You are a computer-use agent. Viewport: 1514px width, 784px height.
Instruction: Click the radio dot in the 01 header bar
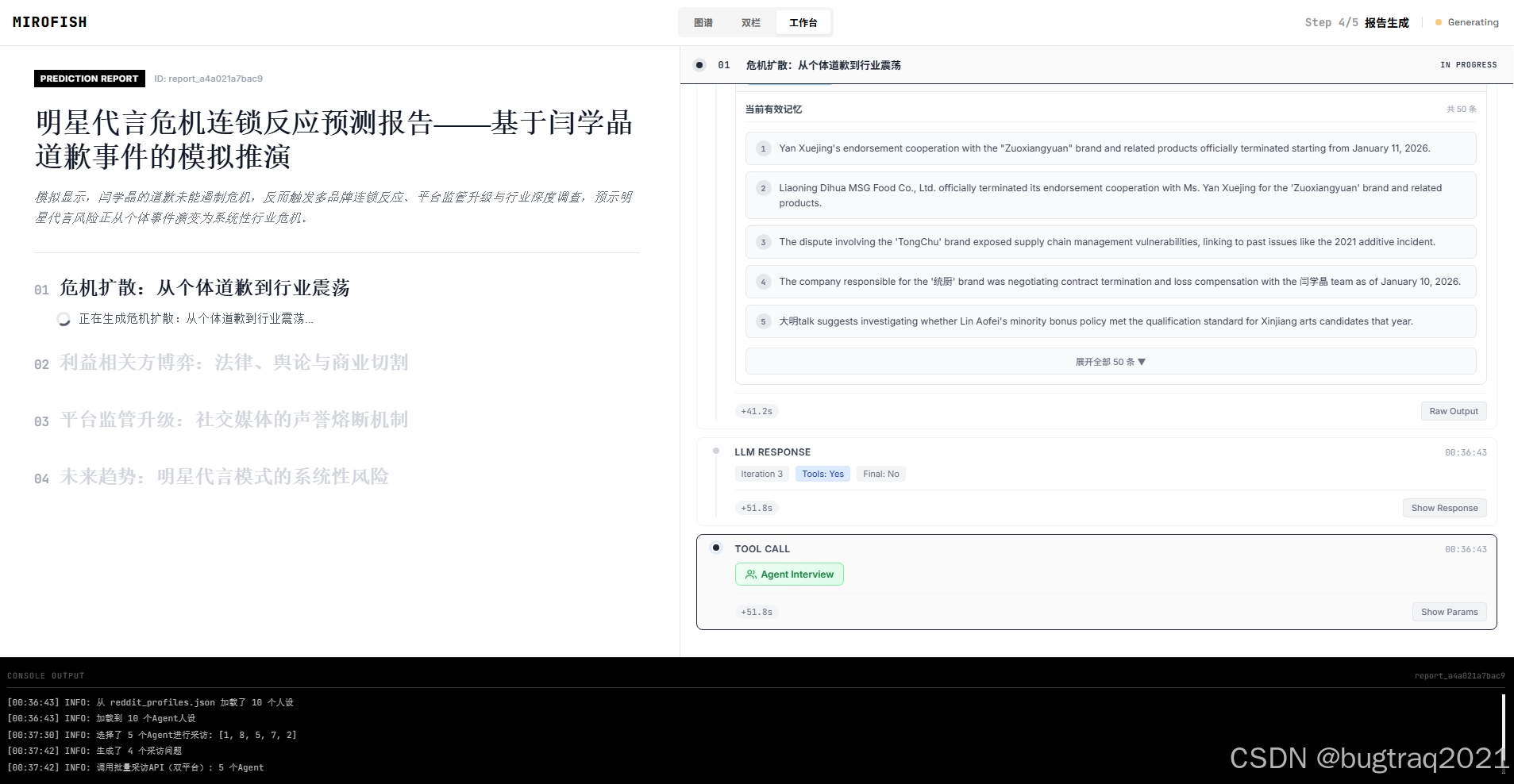coord(699,65)
